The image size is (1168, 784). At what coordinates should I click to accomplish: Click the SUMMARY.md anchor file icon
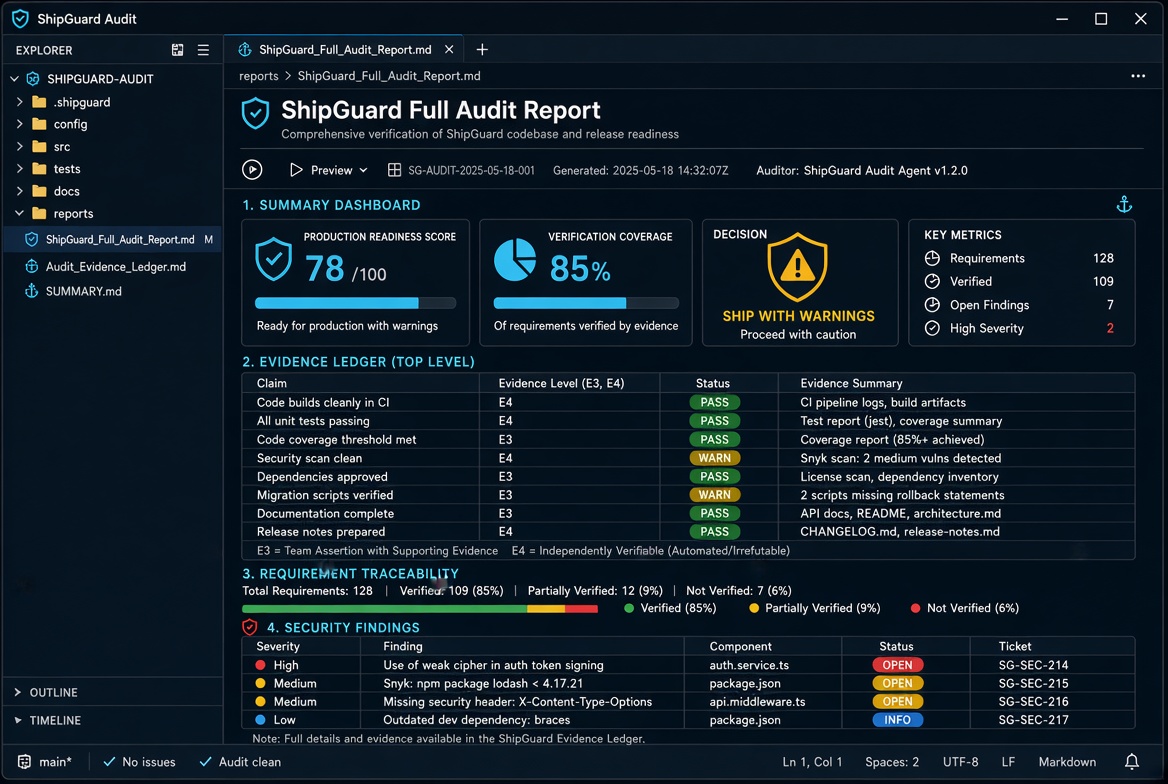click(31, 291)
